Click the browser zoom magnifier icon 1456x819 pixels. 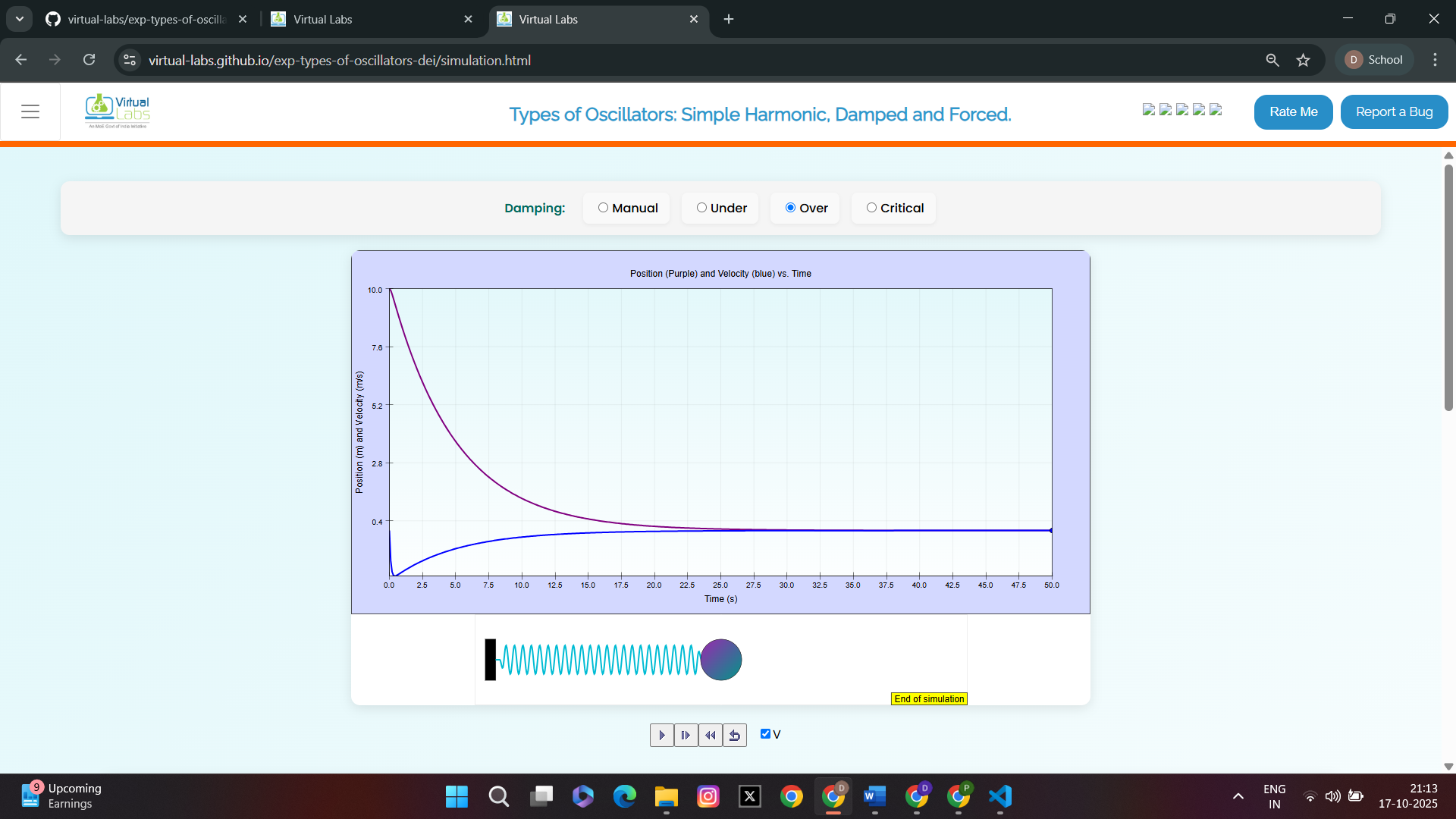pyautogui.click(x=1272, y=60)
